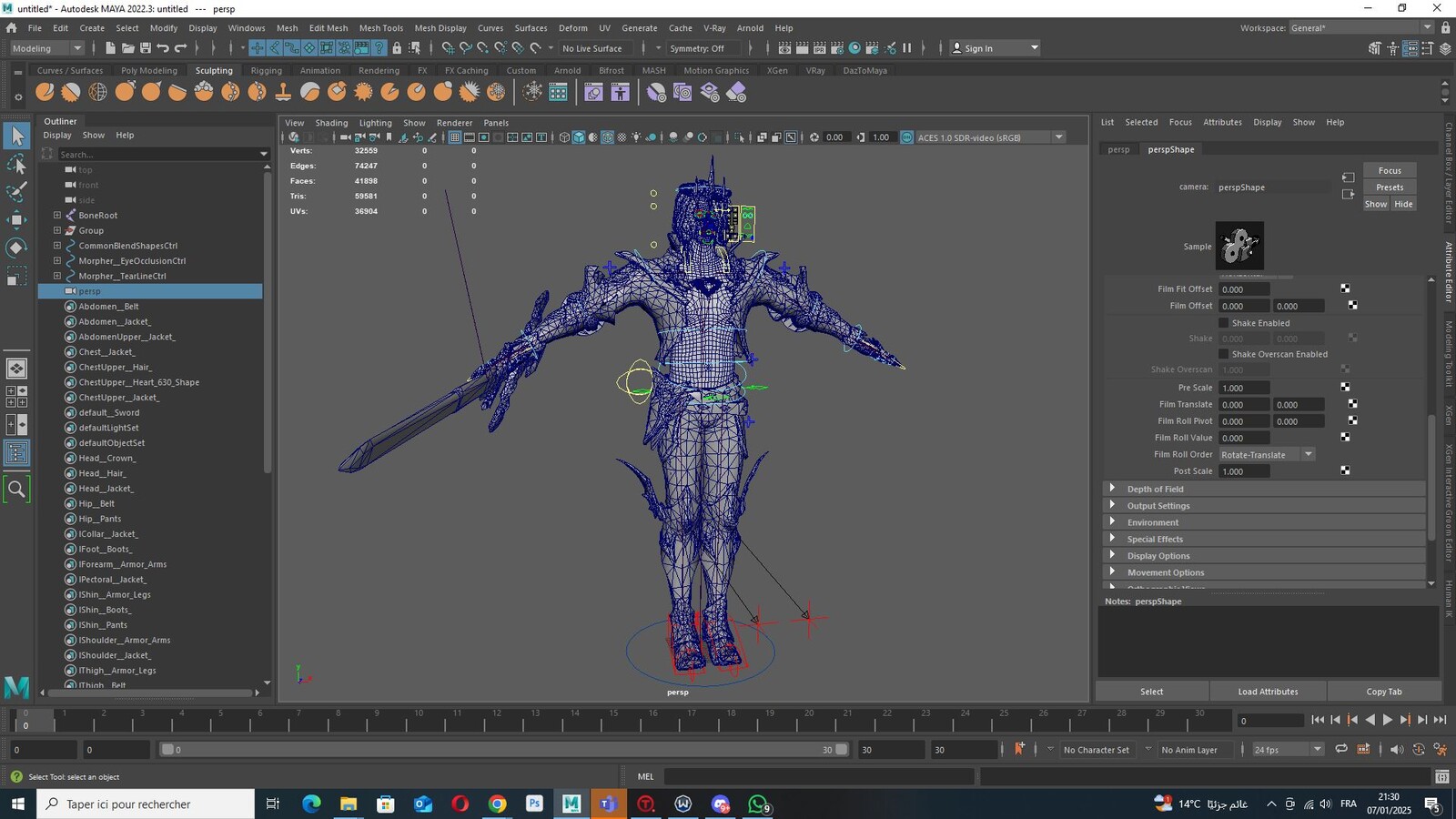Tick the Shake Overscan Enabled checkbox
The image size is (1456, 819).
click(1224, 354)
